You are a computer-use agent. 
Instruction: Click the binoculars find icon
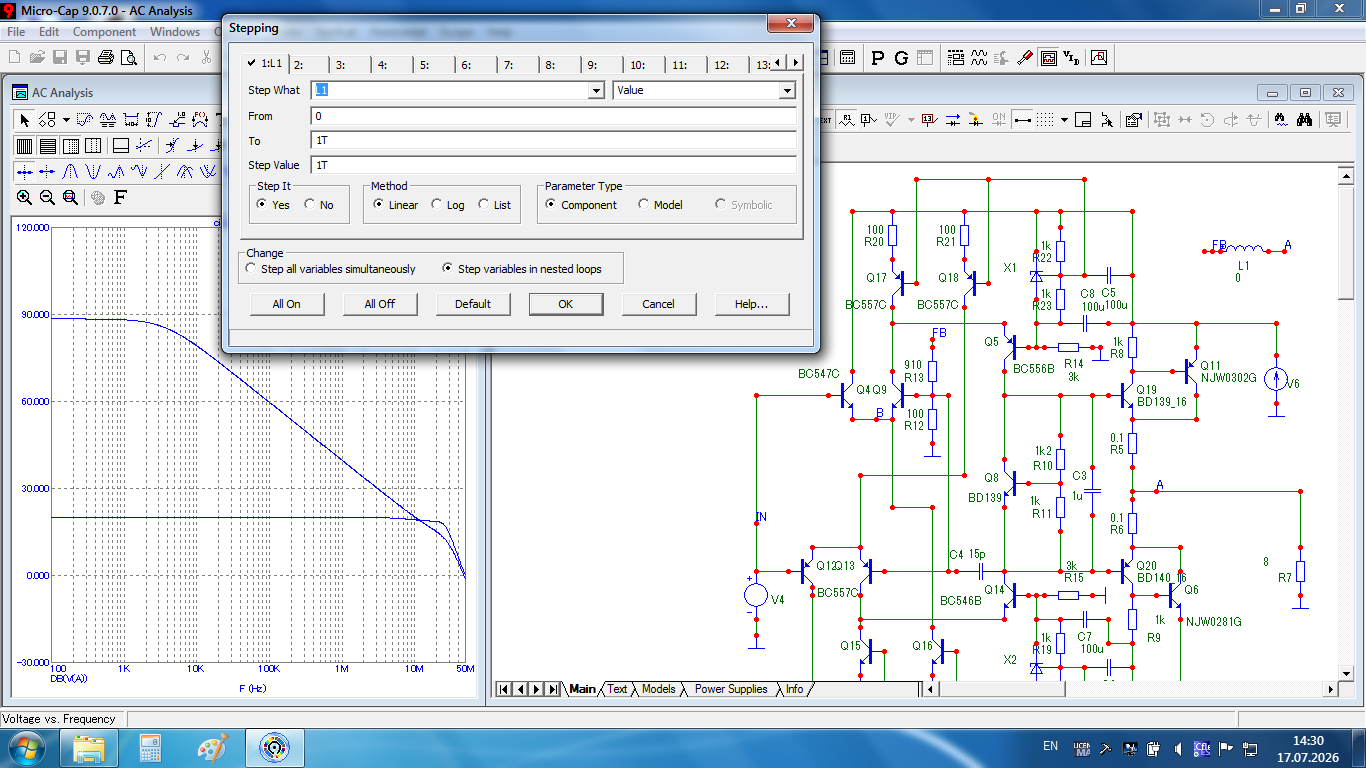click(x=1304, y=120)
